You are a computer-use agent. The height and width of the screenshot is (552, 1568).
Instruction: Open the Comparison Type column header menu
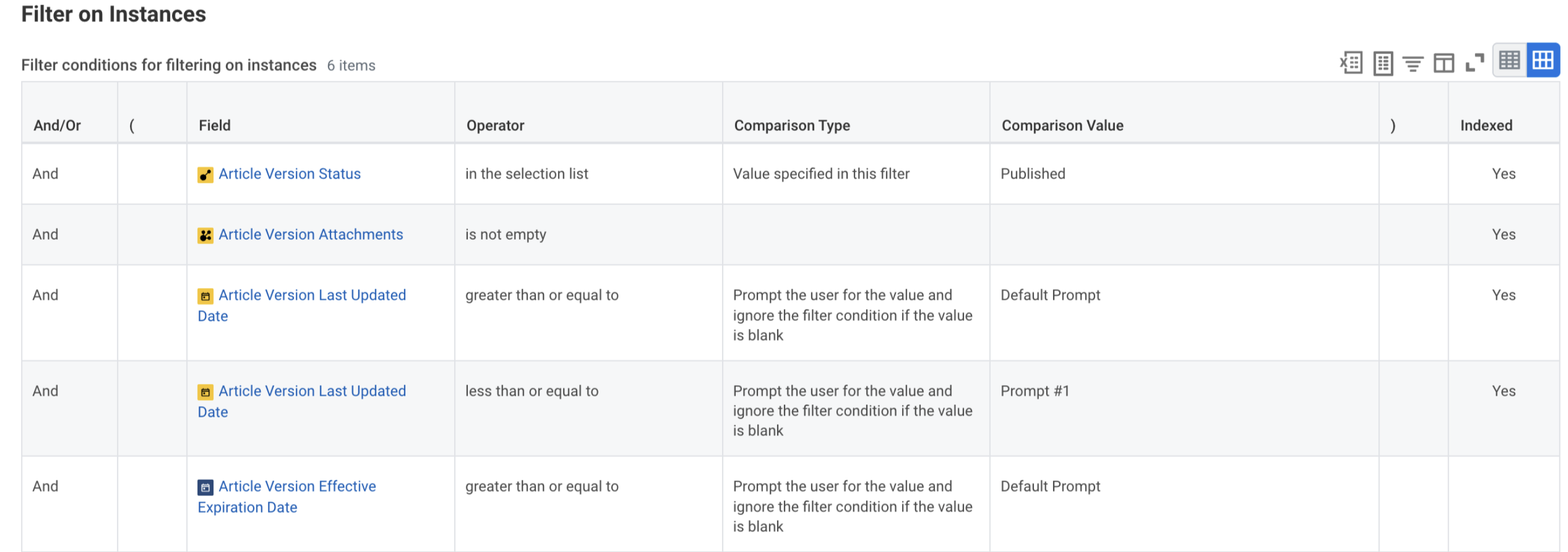(791, 126)
